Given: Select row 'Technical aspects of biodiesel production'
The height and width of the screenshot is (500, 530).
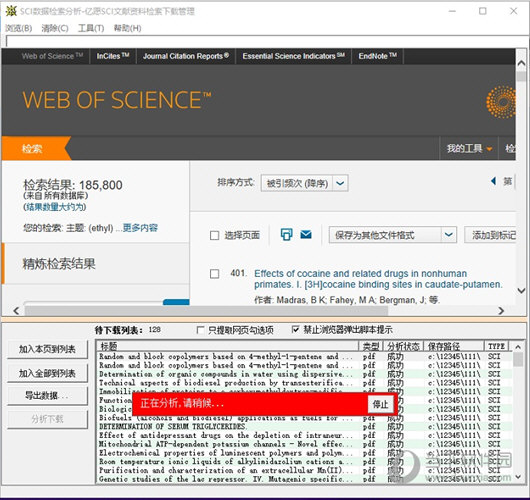Looking at the screenshot, I should click(304, 383).
